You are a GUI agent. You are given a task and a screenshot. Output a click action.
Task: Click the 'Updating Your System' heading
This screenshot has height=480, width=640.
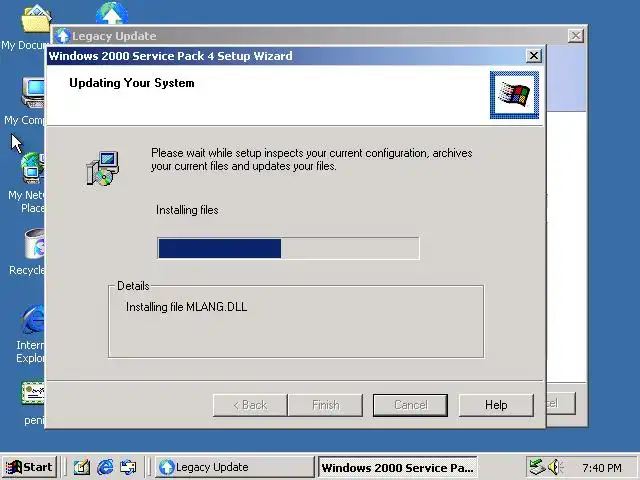[x=132, y=83]
